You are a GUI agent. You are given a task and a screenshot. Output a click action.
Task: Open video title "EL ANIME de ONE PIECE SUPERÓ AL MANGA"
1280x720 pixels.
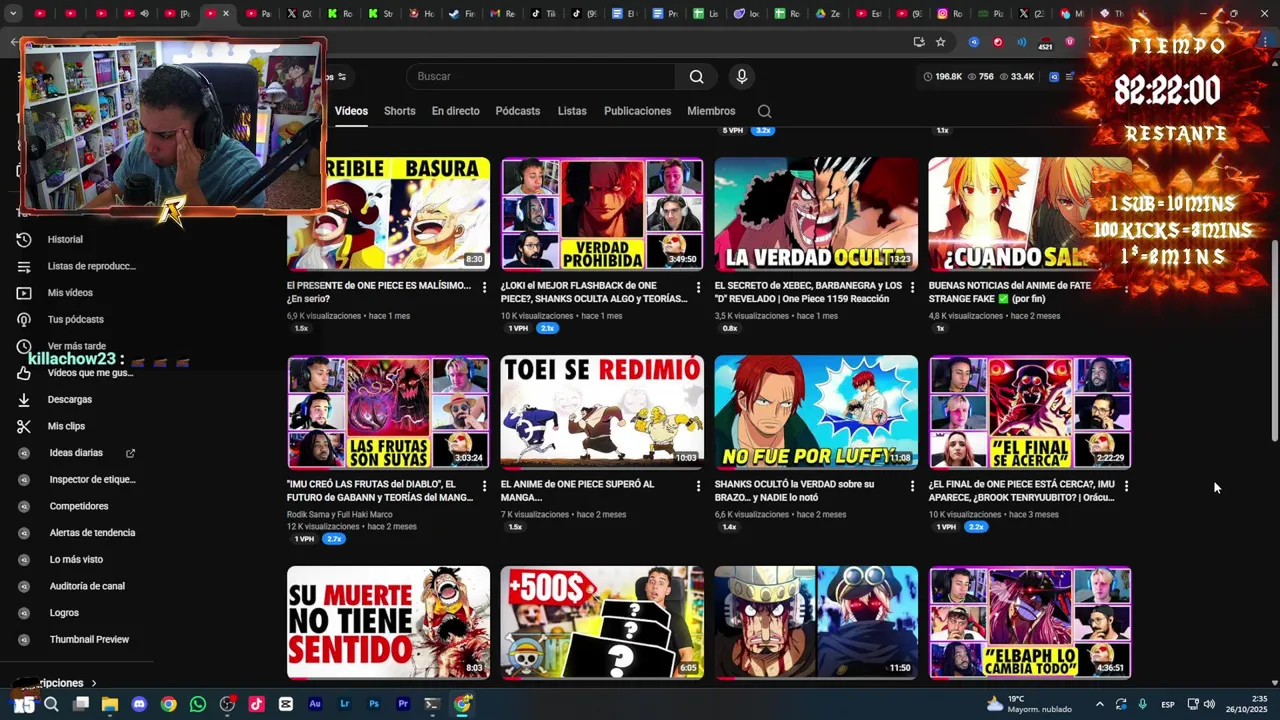(577, 490)
